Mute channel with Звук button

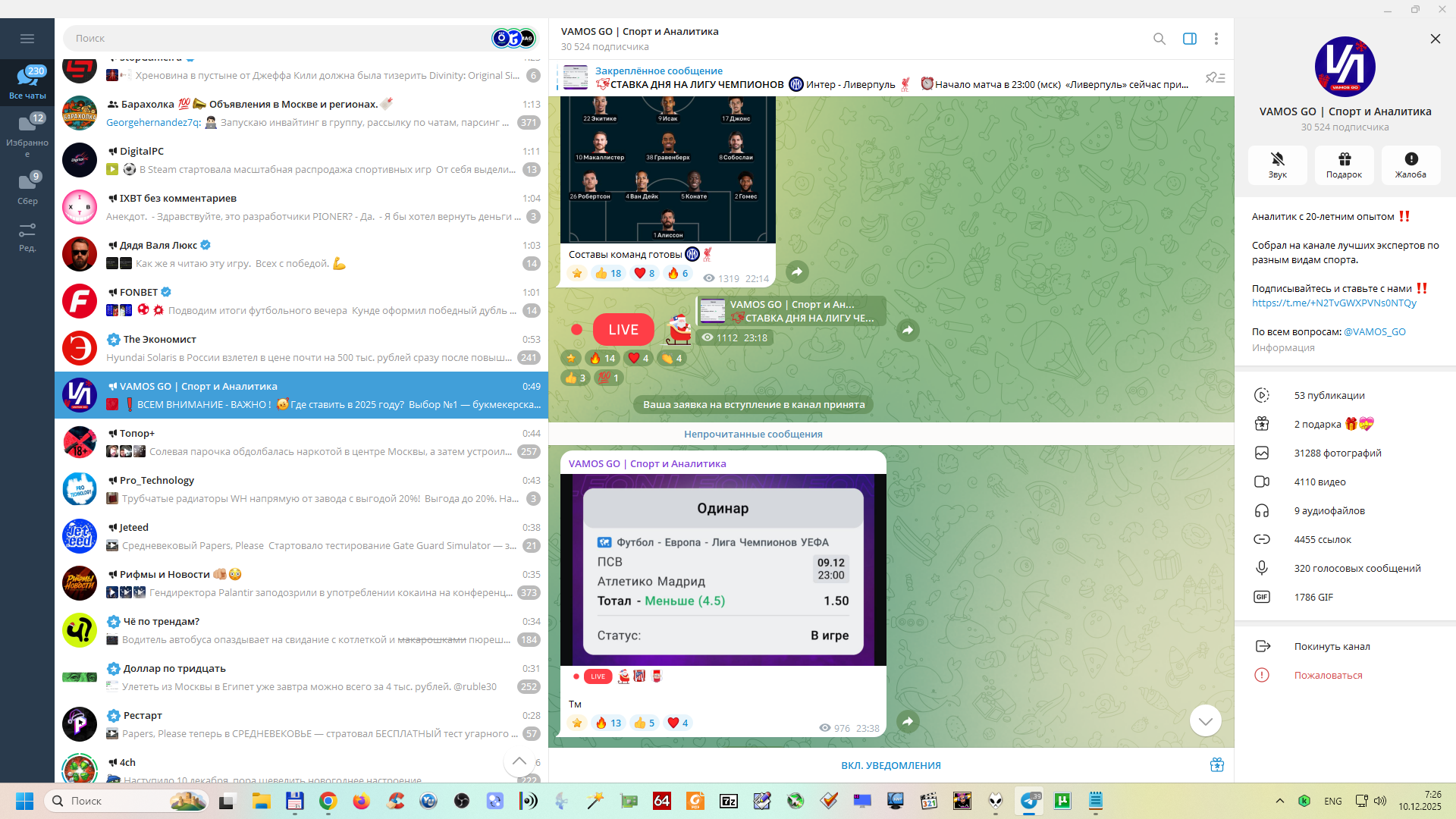pos(1277,165)
